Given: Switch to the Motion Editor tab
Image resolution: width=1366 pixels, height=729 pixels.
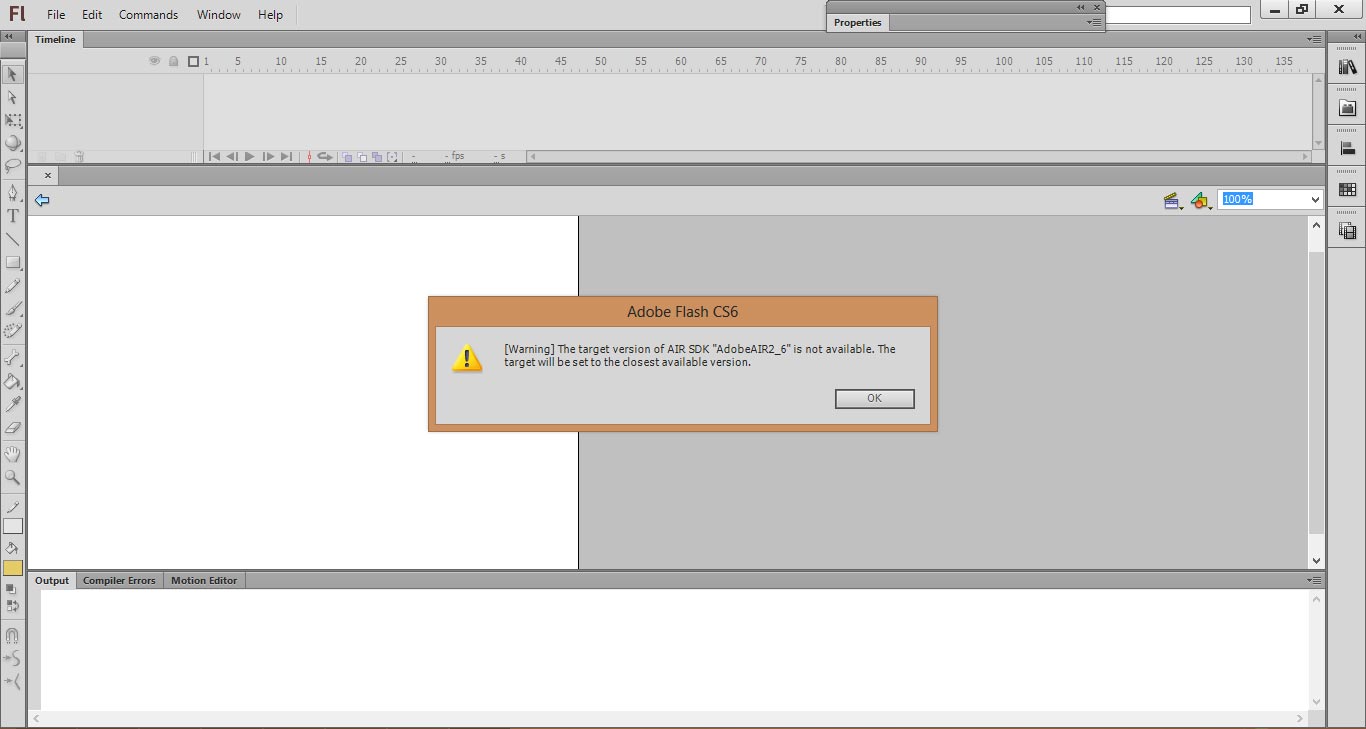Looking at the screenshot, I should [x=204, y=580].
